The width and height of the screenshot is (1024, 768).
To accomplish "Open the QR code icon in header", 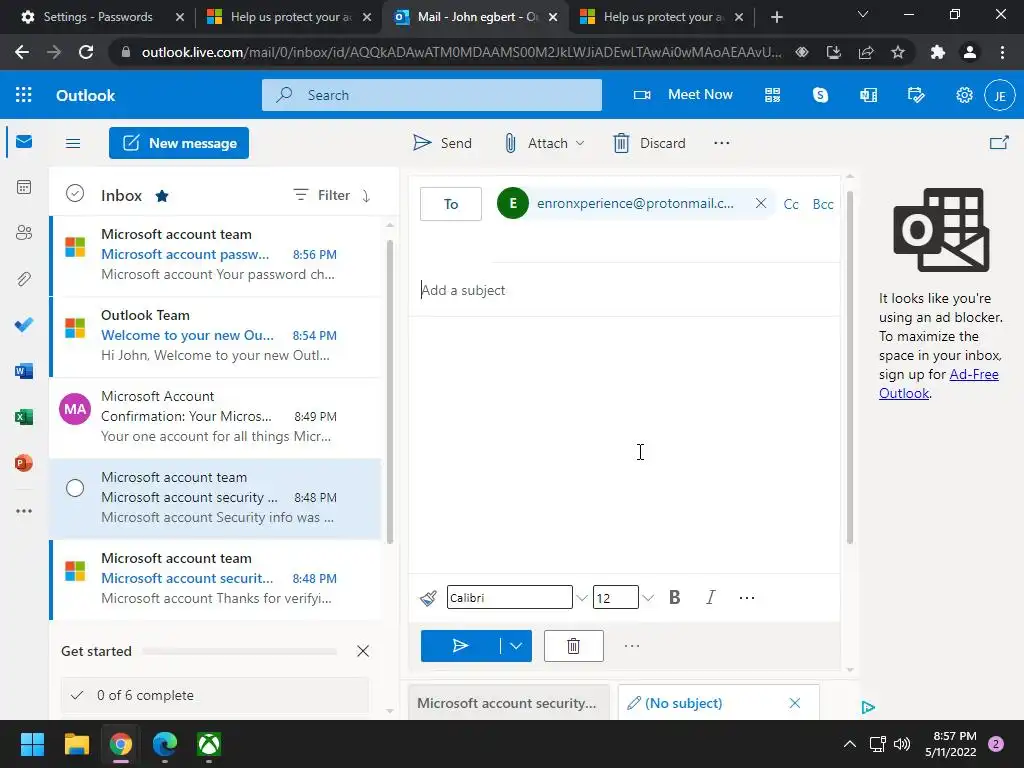I will [x=773, y=95].
